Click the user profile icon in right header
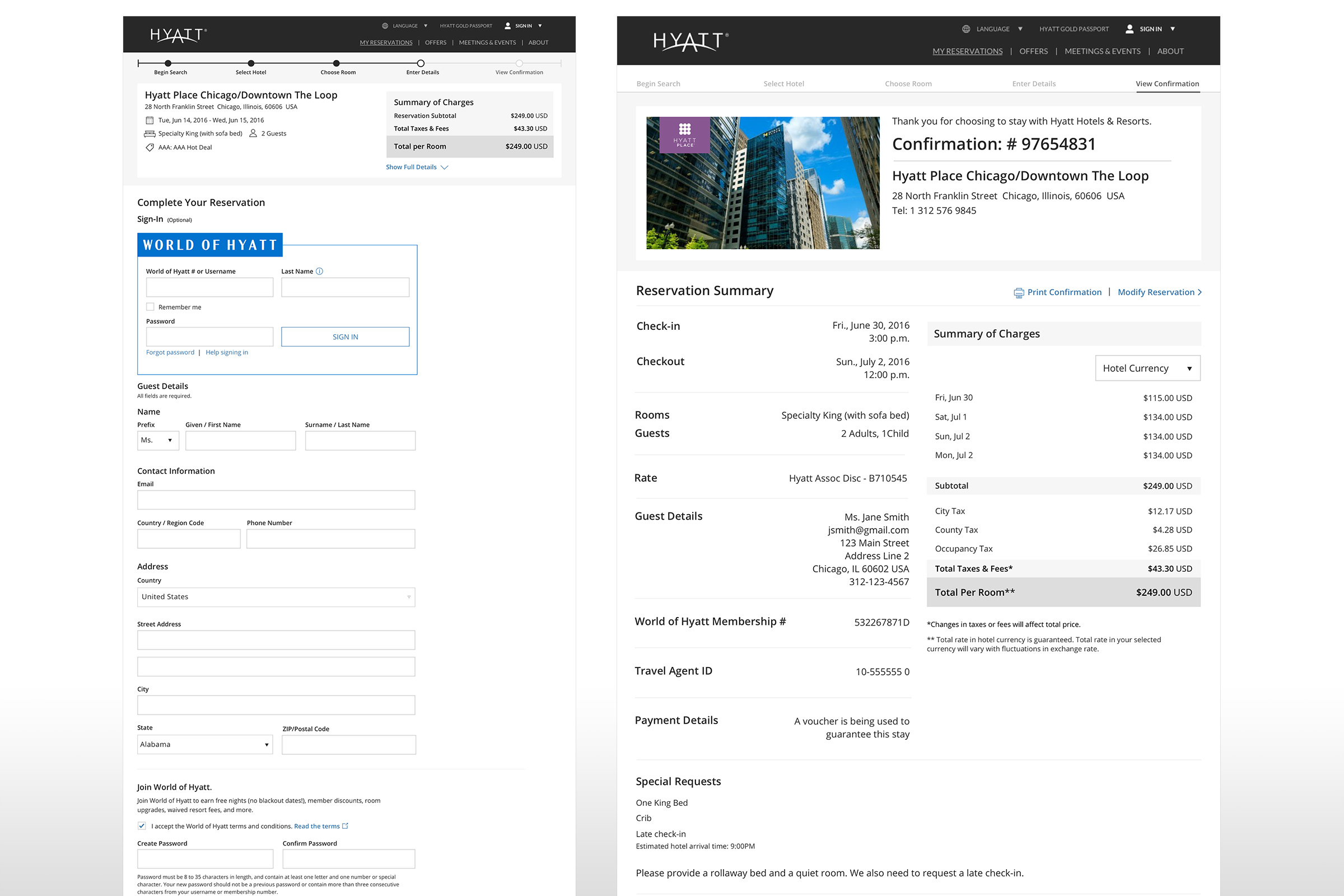The image size is (1344, 896). [x=1129, y=29]
